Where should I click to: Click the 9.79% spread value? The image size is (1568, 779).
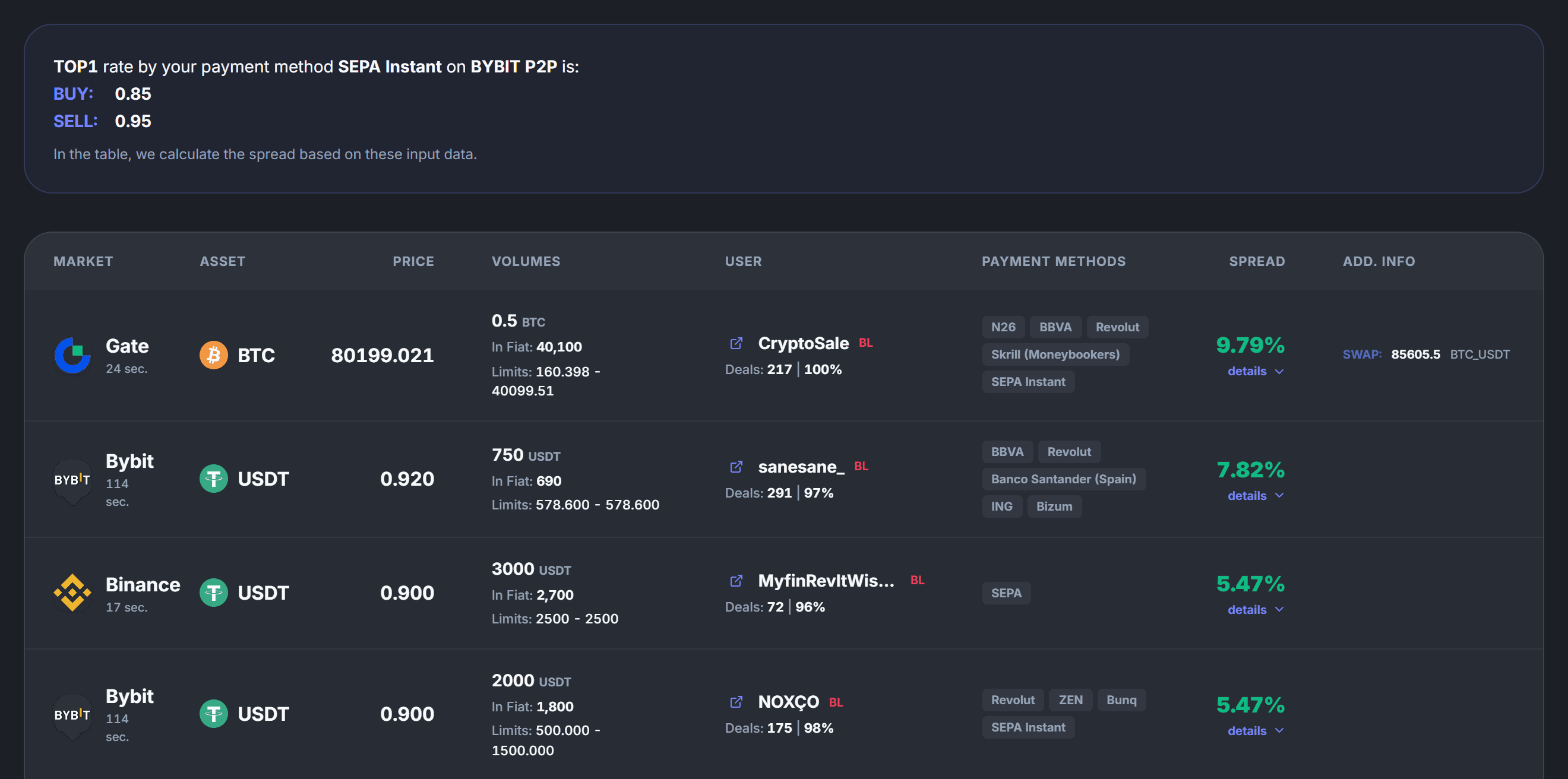pyautogui.click(x=1250, y=345)
